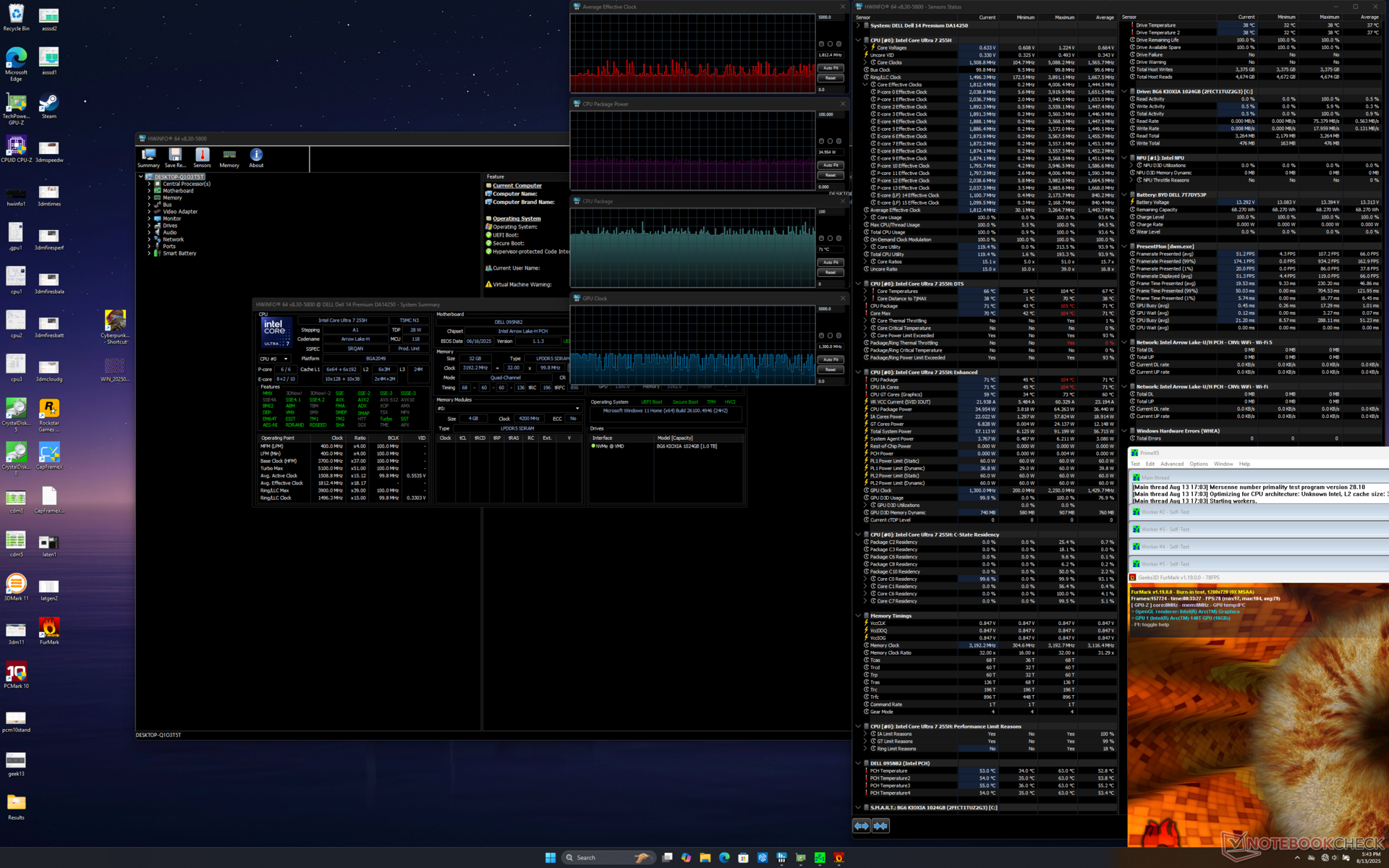
Task: Toggle middle circle option in Average Effective Clock graph
Action: coord(830,44)
